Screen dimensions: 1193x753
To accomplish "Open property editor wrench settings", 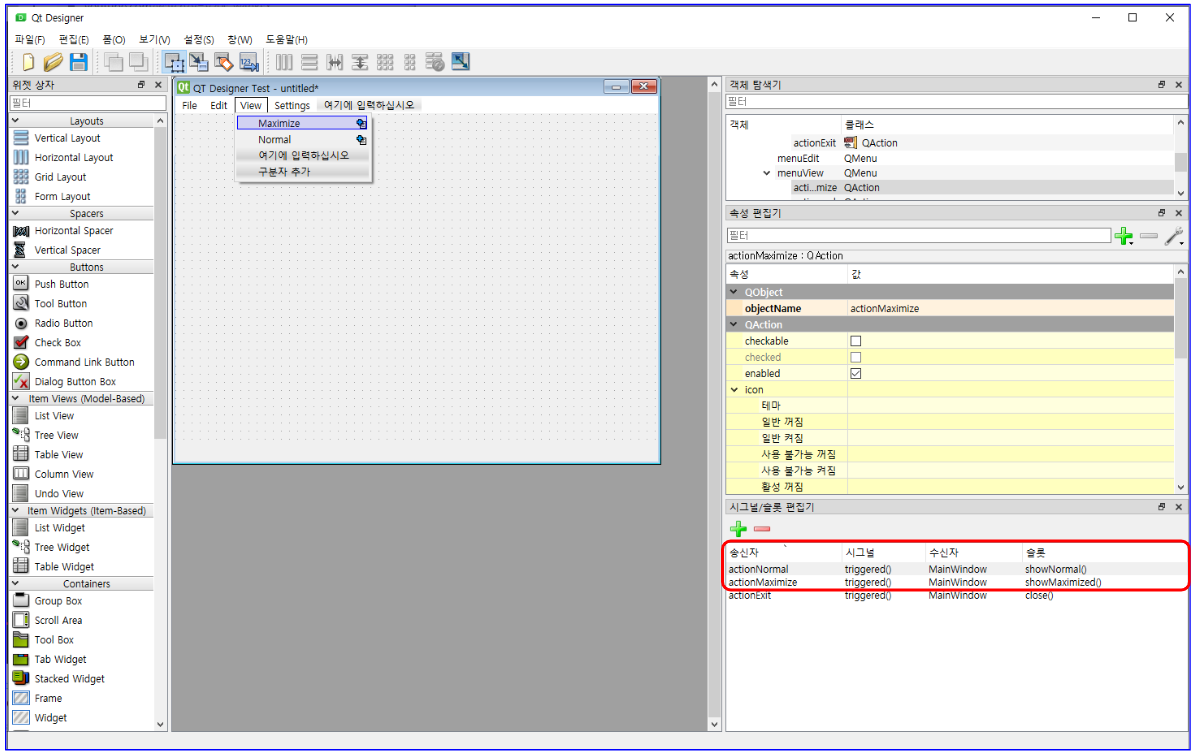I will click(x=1174, y=237).
